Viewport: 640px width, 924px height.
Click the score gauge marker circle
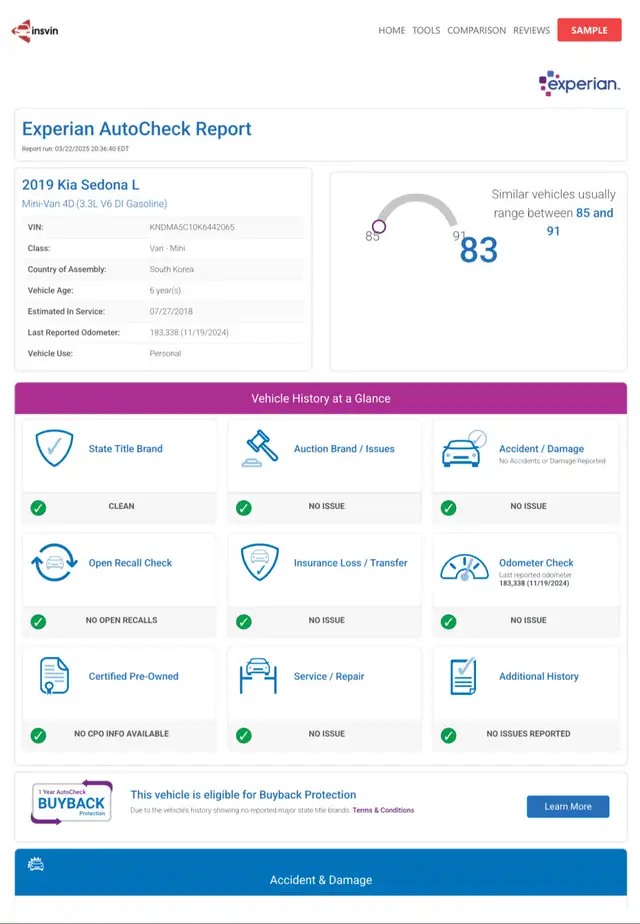(379, 226)
